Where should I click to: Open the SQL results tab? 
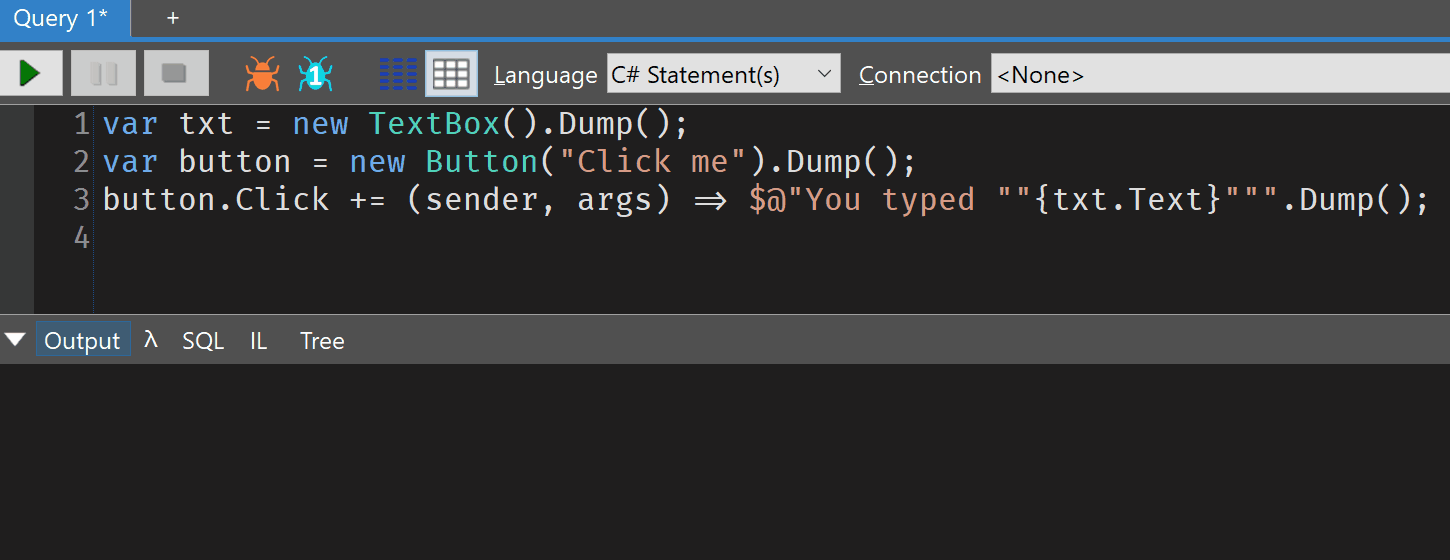click(x=203, y=341)
